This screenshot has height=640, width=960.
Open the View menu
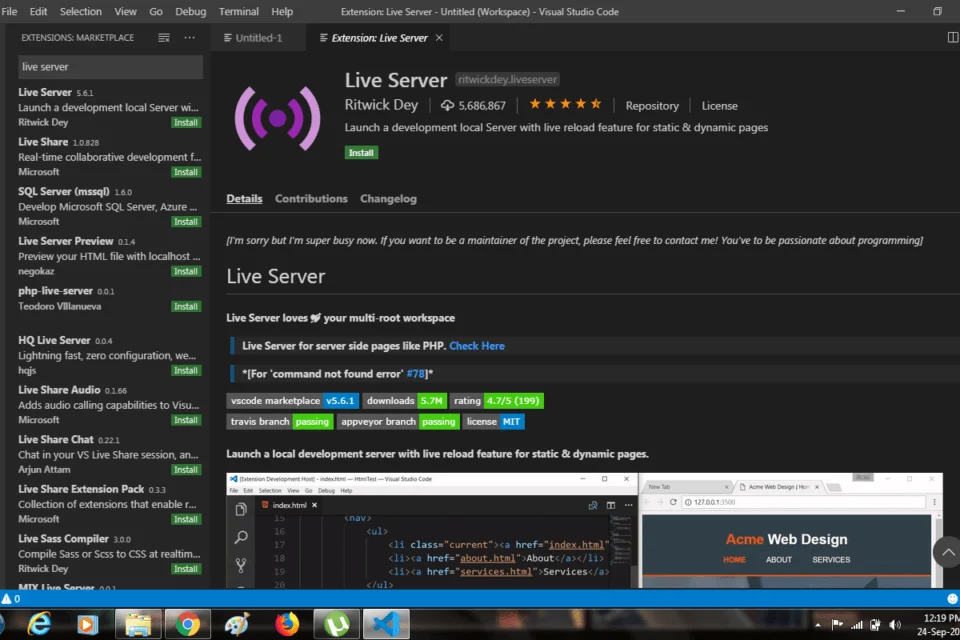coord(125,12)
